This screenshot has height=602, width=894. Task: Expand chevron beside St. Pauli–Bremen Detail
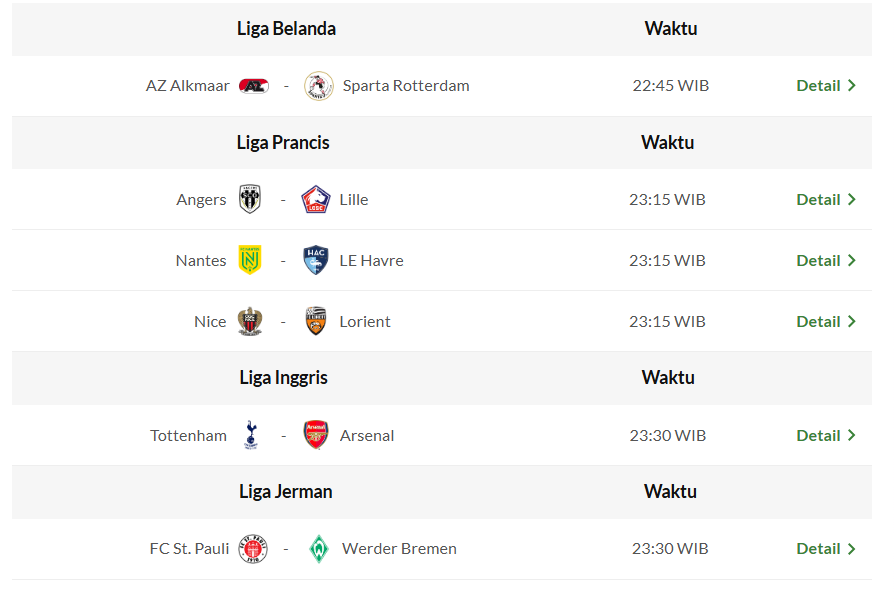[x=852, y=549]
